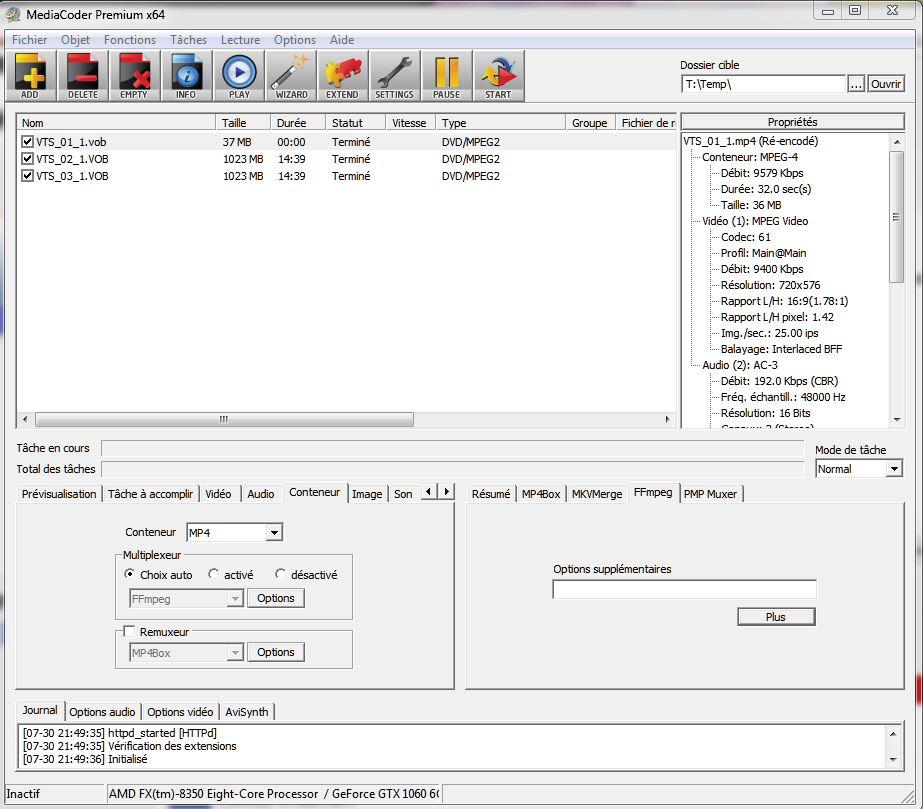Click the Options supplémentaires text field

[x=684, y=589]
